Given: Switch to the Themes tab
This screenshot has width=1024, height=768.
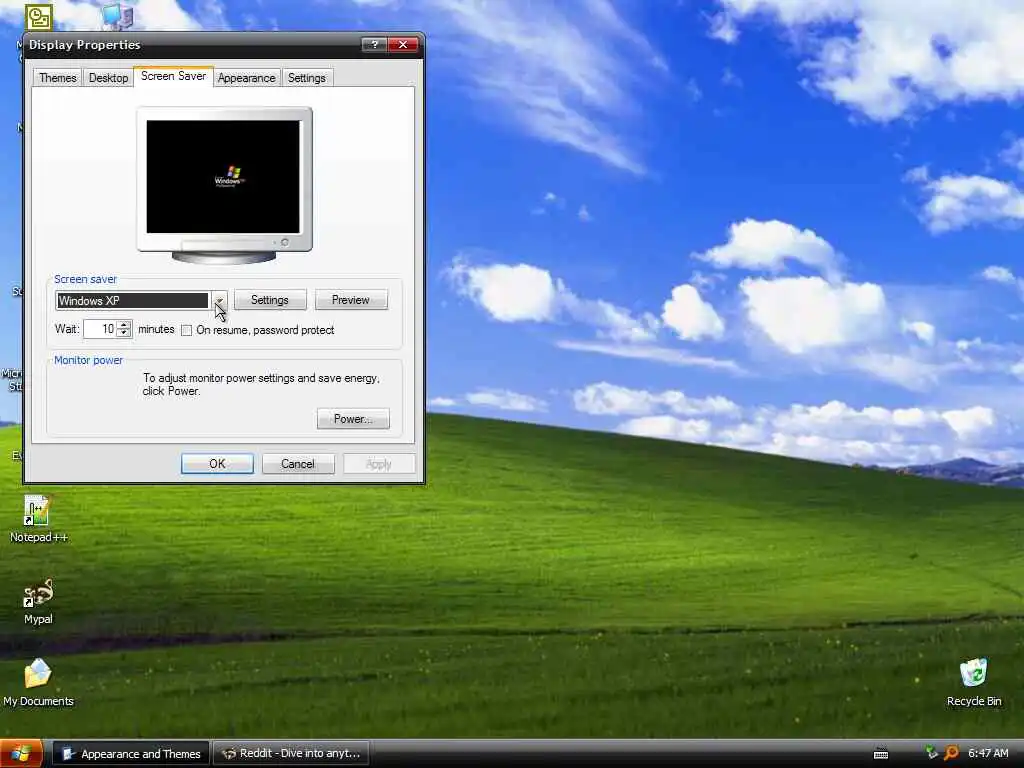Looking at the screenshot, I should coord(57,78).
